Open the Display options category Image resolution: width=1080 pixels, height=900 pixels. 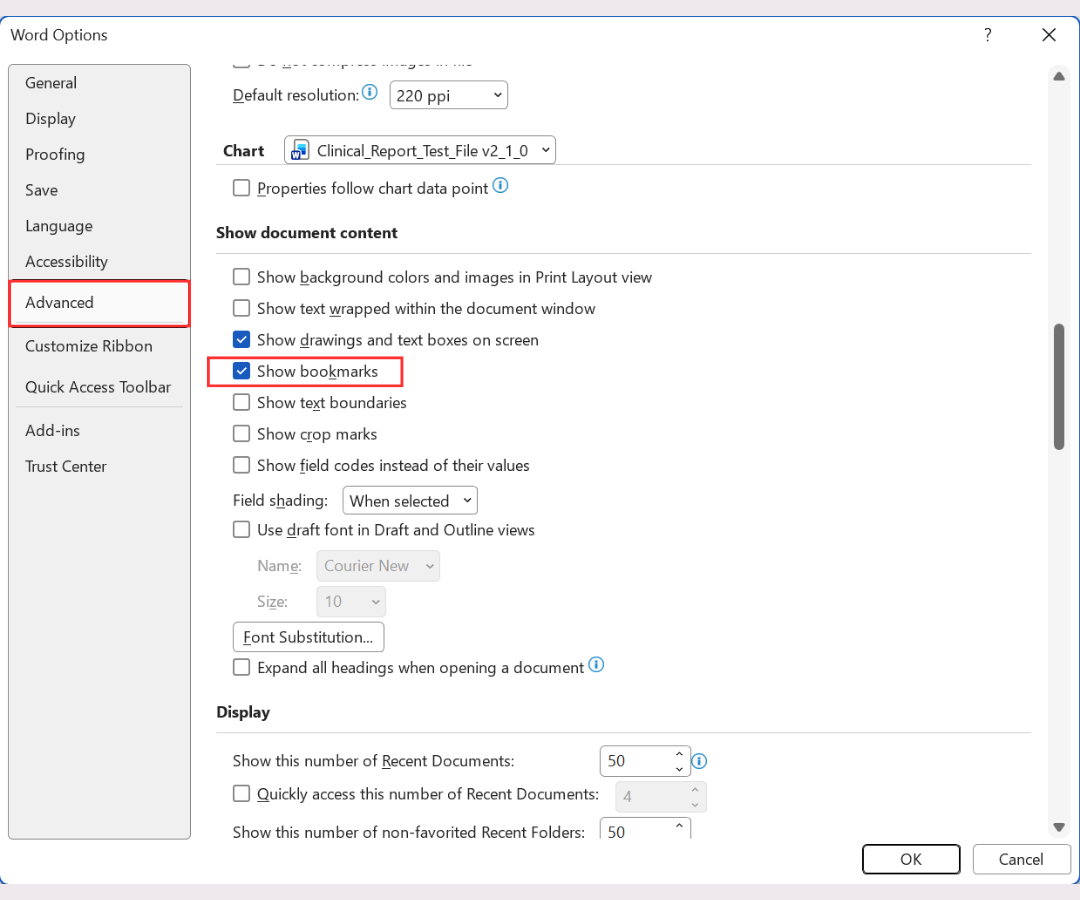(99, 118)
